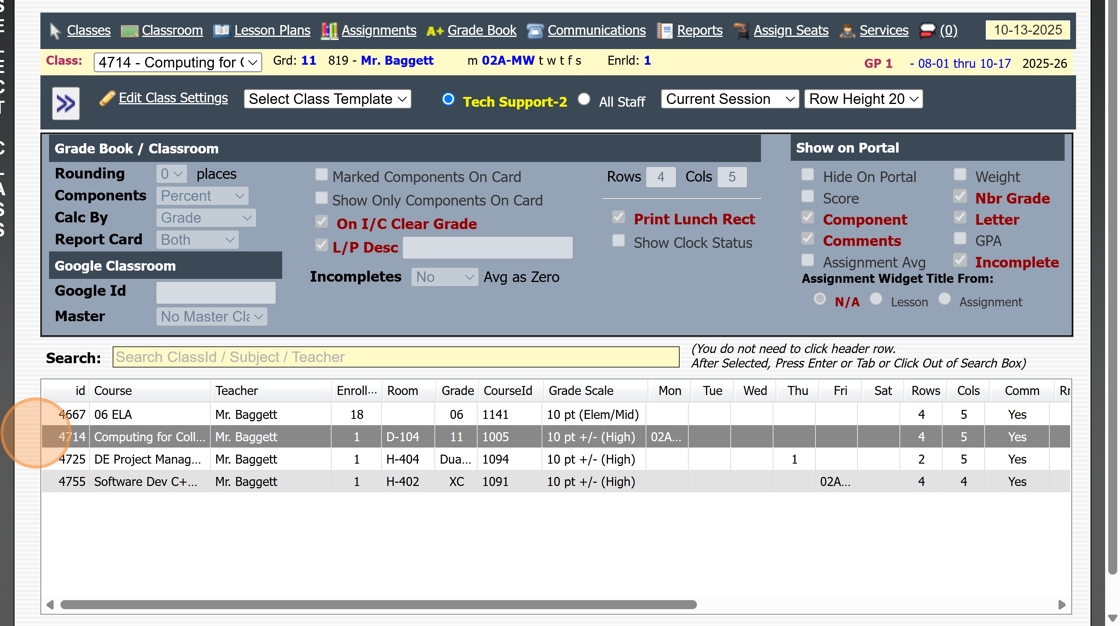Open the Components Percent dropdown
Viewport: 1120px width, 626px height.
[202, 196]
